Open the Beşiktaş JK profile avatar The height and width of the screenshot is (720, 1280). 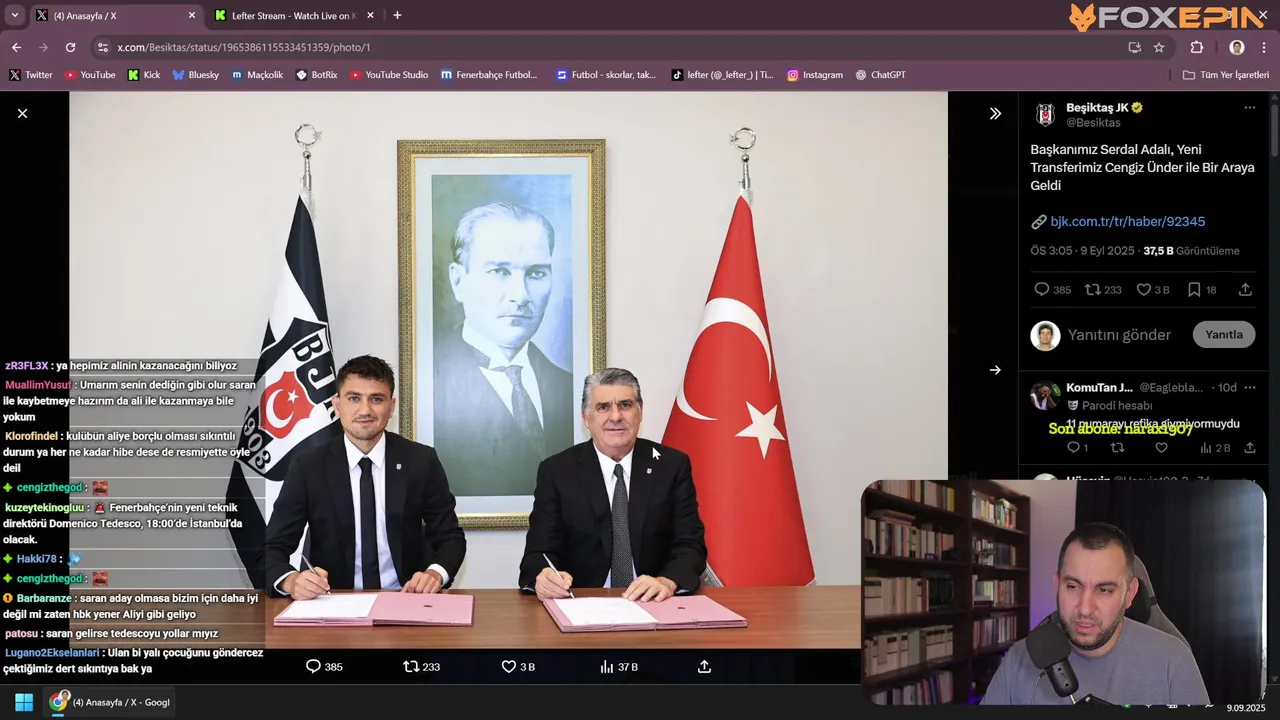[x=1045, y=115]
